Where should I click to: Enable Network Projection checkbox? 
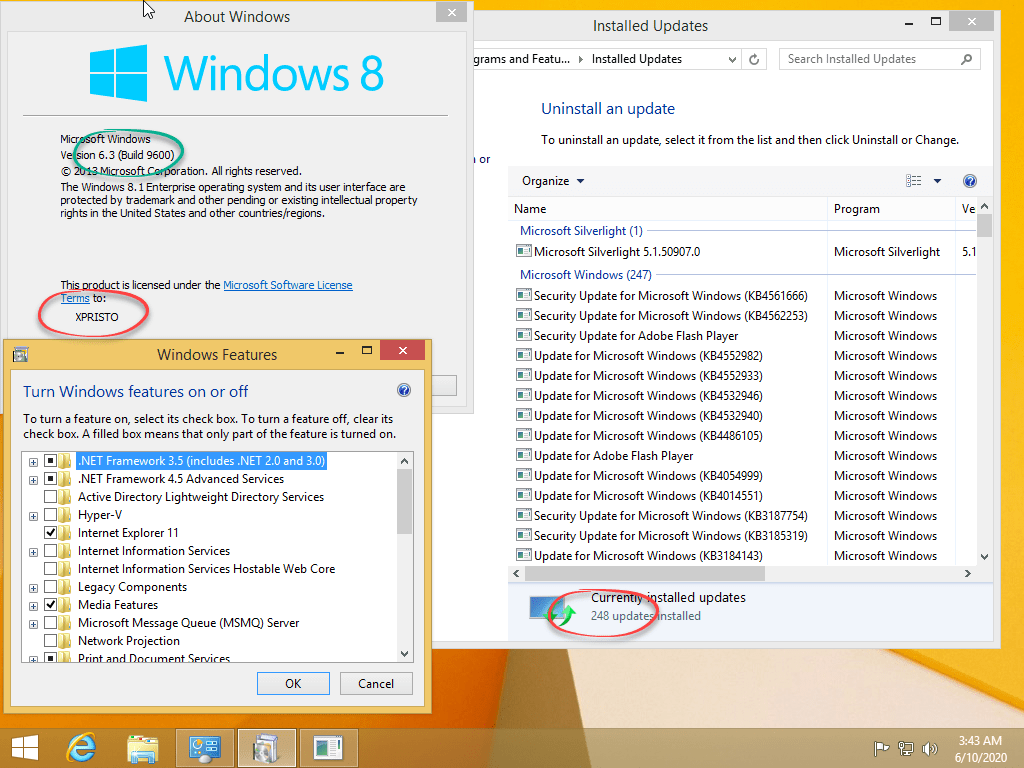point(50,640)
